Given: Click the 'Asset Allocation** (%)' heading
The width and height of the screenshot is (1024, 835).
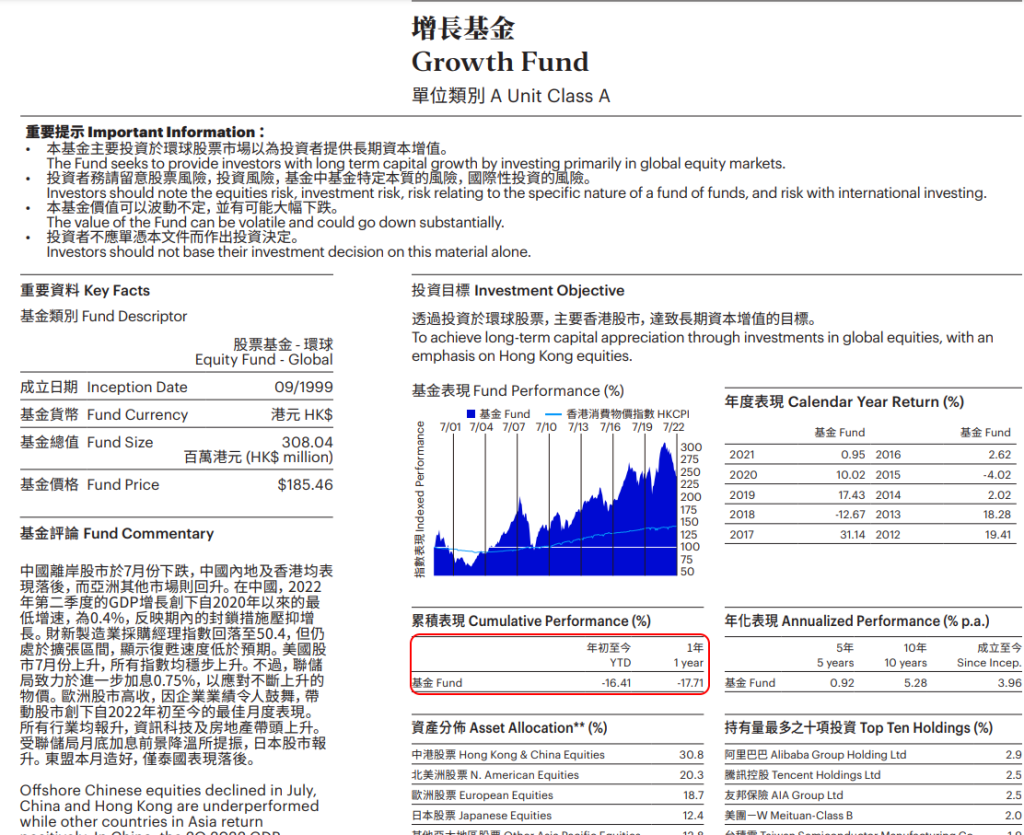Looking at the screenshot, I should [538, 728].
